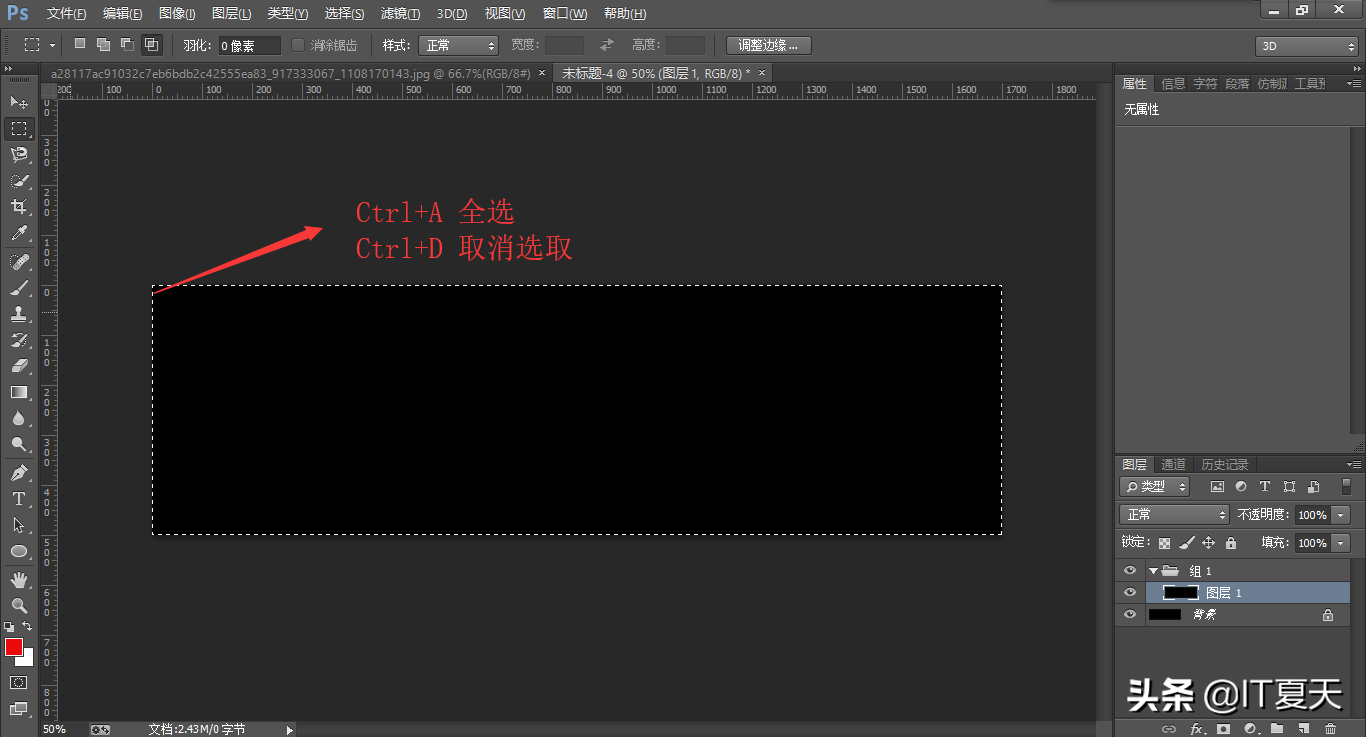Enable the 消除锯齿 checkbox
This screenshot has width=1366, height=737.
298,45
